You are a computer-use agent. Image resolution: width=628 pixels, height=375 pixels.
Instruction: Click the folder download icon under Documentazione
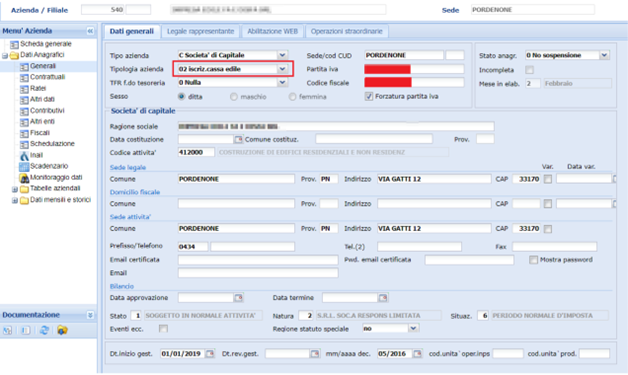pos(62,330)
